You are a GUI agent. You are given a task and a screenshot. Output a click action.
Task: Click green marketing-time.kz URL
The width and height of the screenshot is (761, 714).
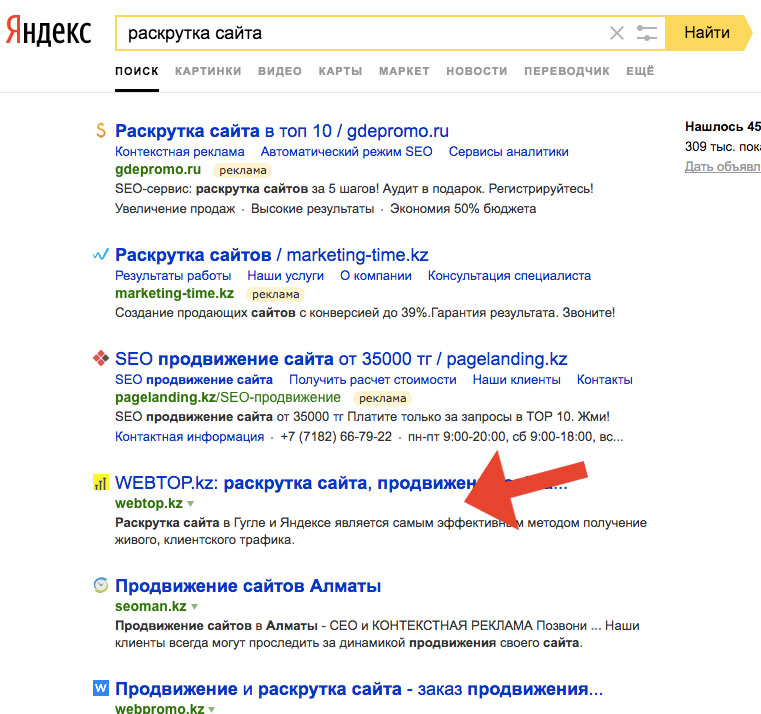174,293
